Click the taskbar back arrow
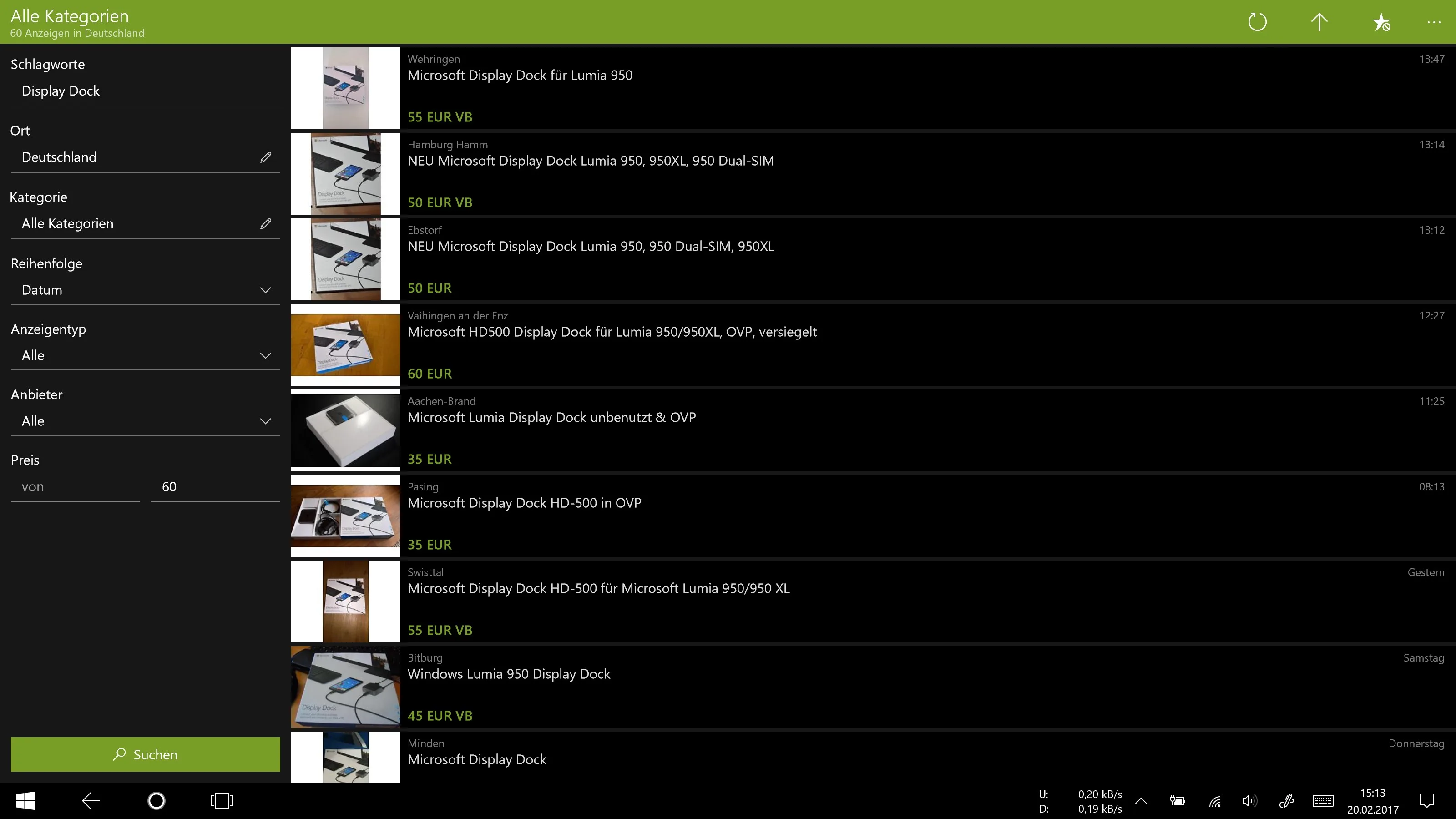 pyautogui.click(x=91, y=801)
